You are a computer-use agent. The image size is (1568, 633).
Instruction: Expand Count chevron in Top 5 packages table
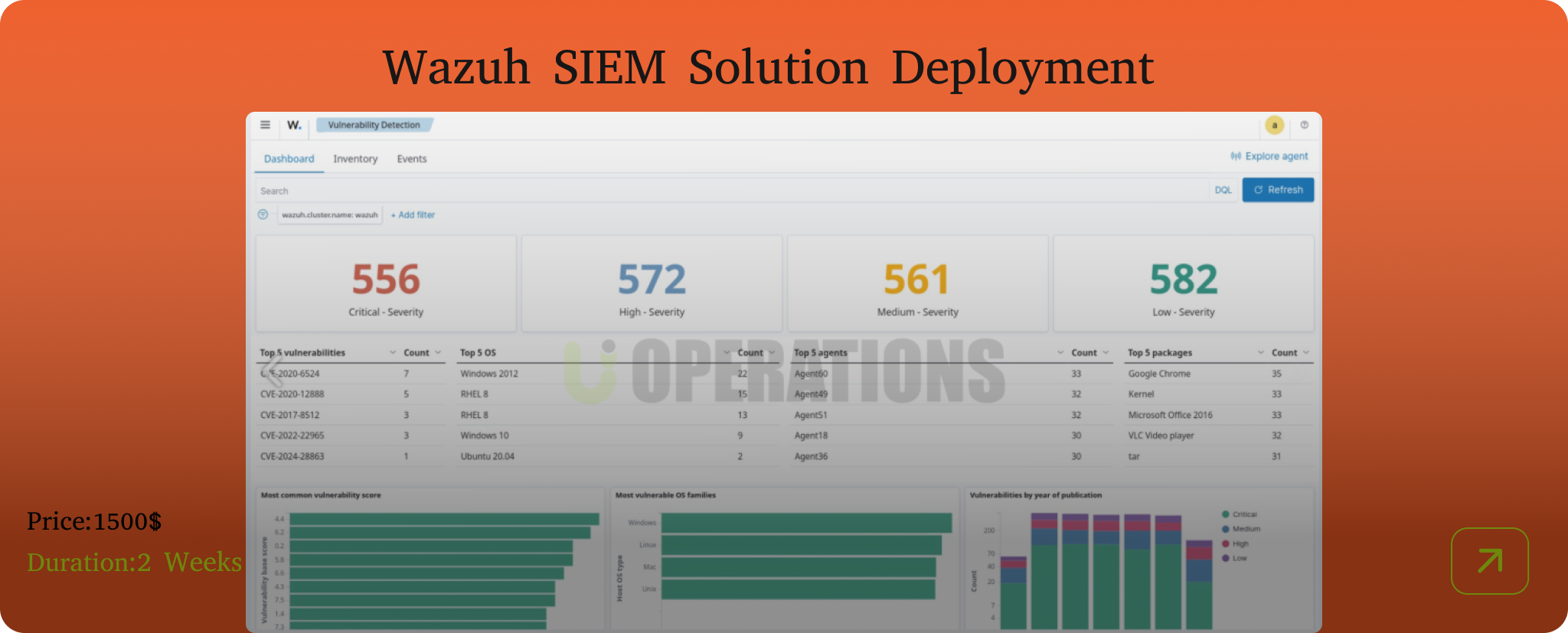click(x=1306, y=353)
